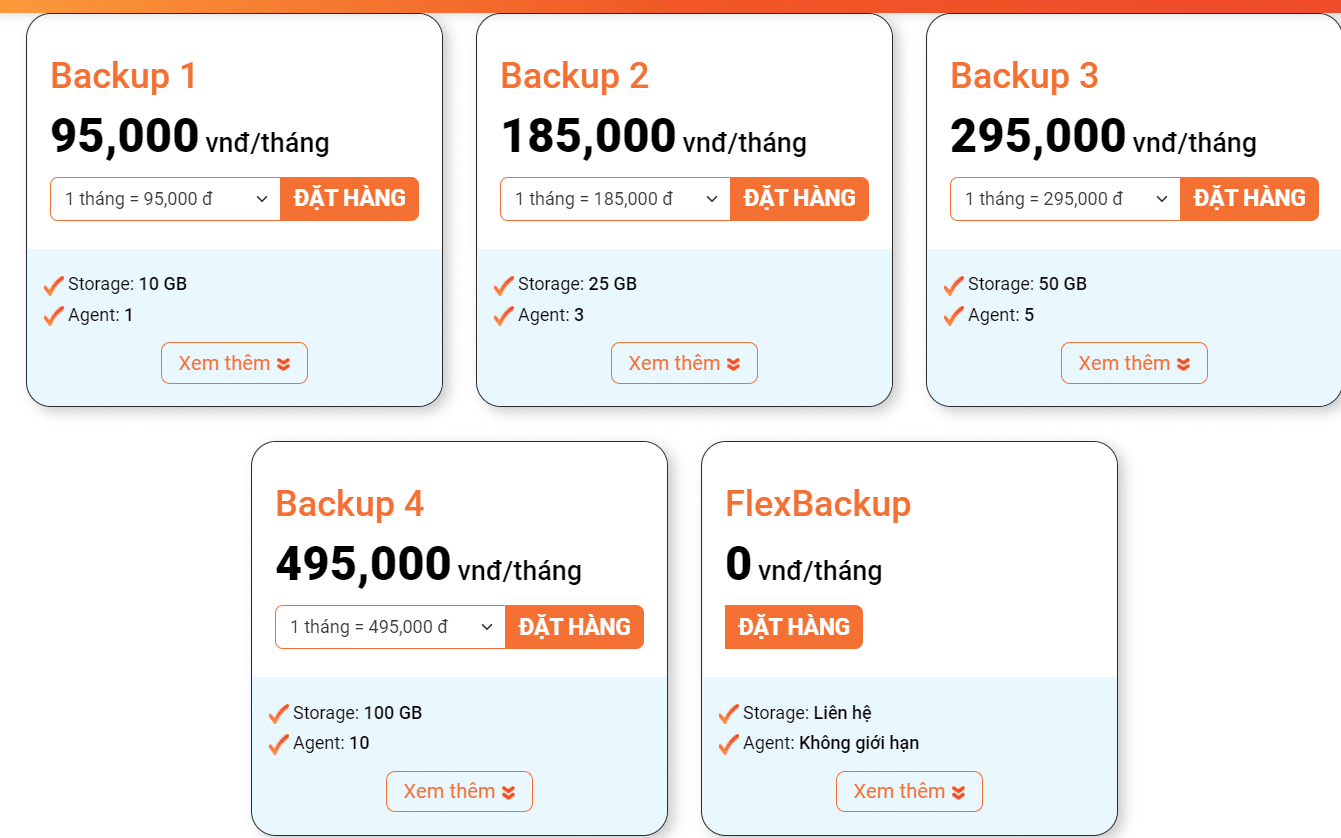
Task: Open the Backup 3 billing period dropdown
Action: point(1066,199)
